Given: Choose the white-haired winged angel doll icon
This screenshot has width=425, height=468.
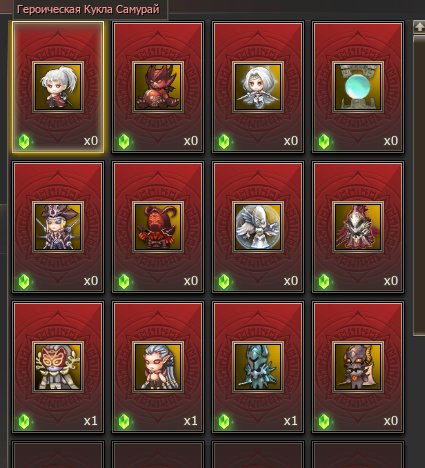Looking at the screenshot, I should tap(258, 87).
